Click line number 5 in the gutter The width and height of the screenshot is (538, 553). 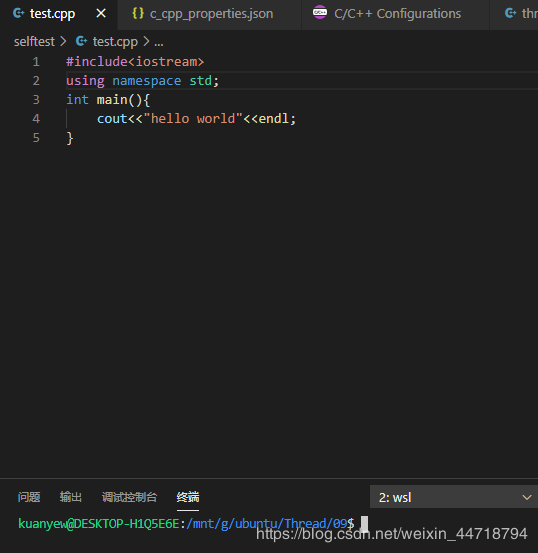tap(36, 138)
